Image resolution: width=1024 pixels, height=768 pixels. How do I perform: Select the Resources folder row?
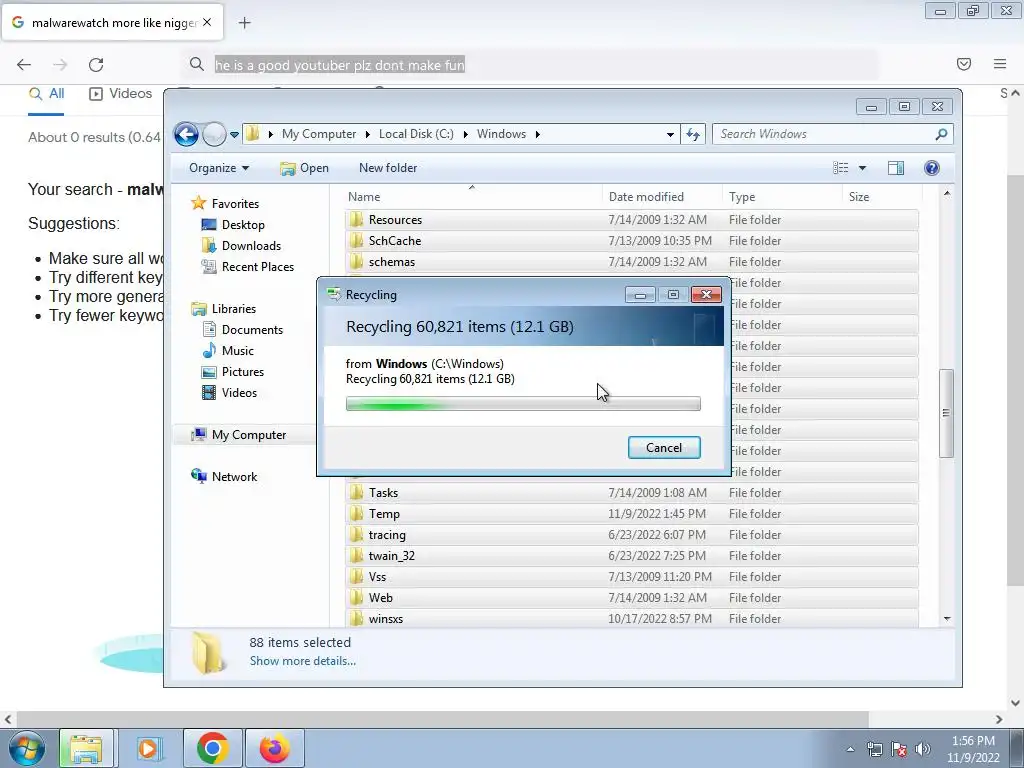(632, 220)
